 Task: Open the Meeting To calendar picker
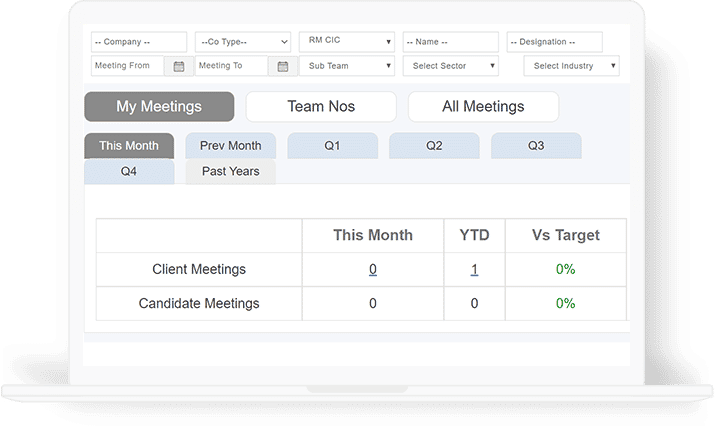coord(283,66)
